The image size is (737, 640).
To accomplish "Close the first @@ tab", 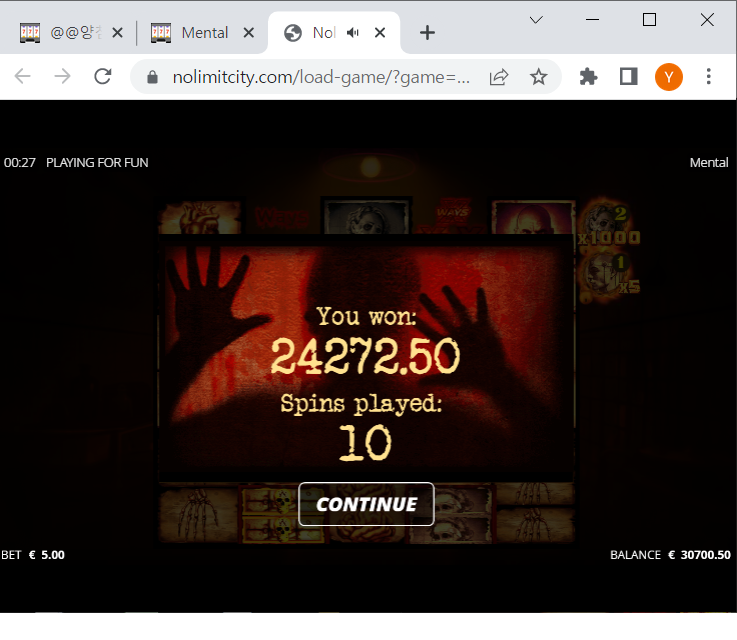I will [x=118, y=33].
